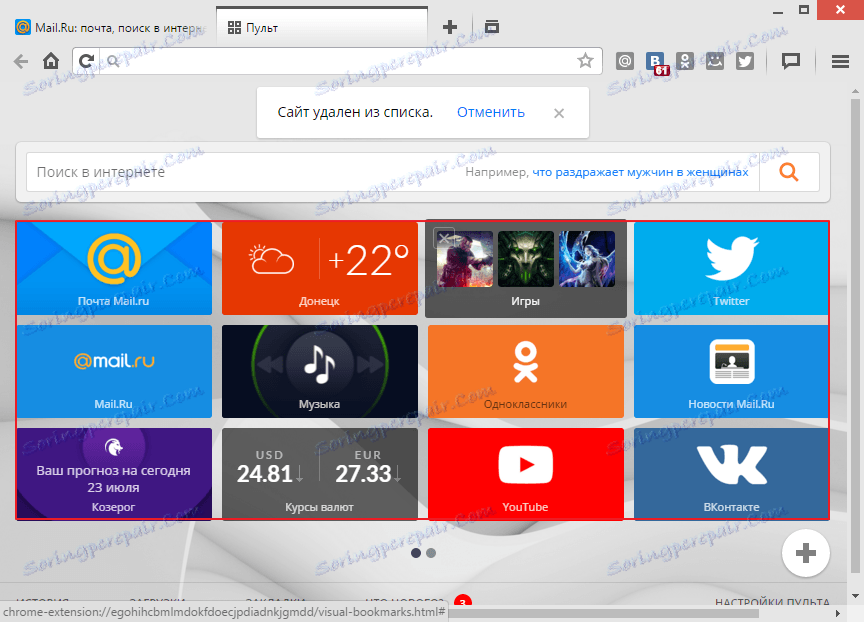Click Отменить to undo removal
The image size is (864, 622).
click(x=490, y=112)
